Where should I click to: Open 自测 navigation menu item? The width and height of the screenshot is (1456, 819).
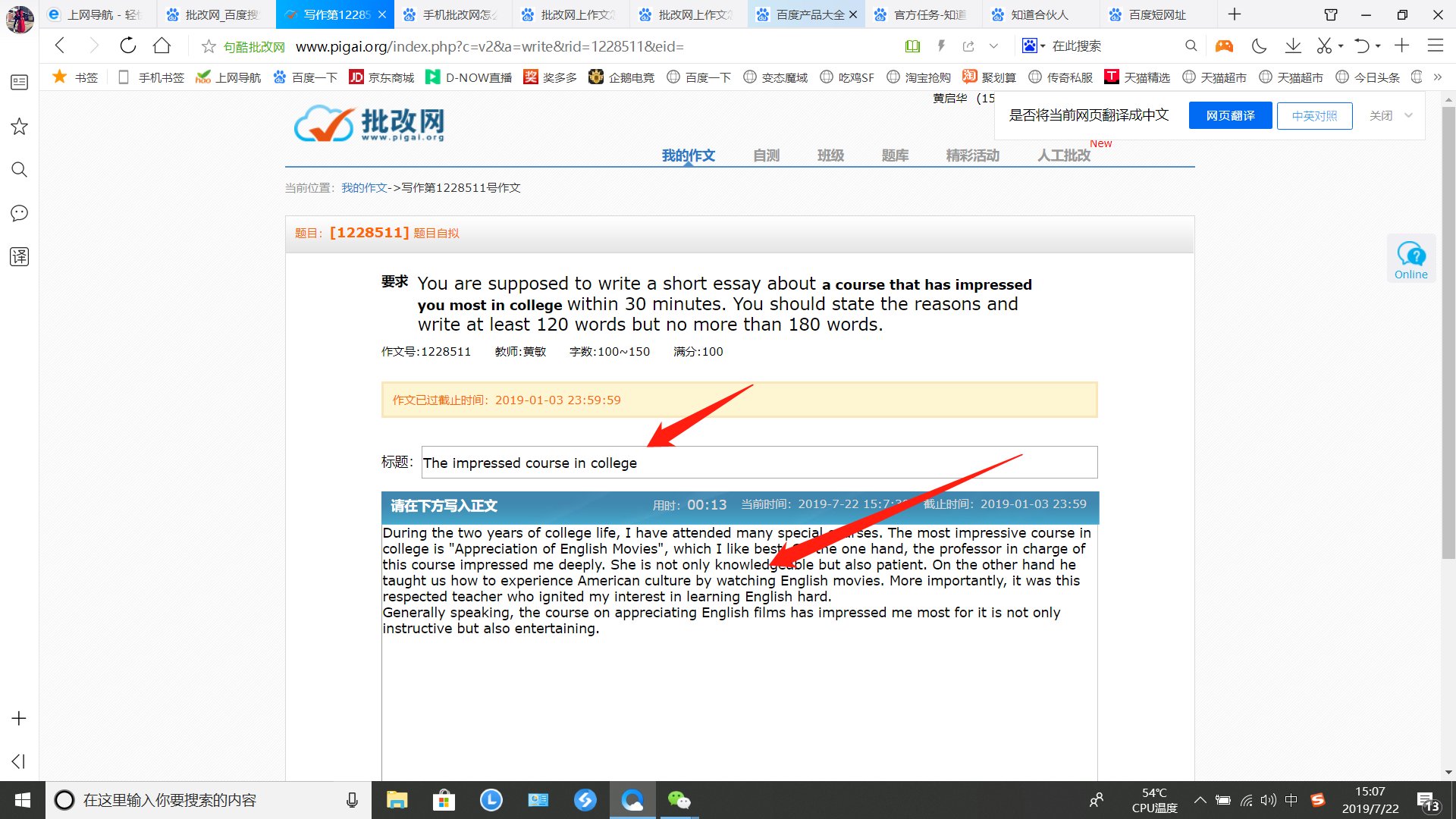click(766, 155)
